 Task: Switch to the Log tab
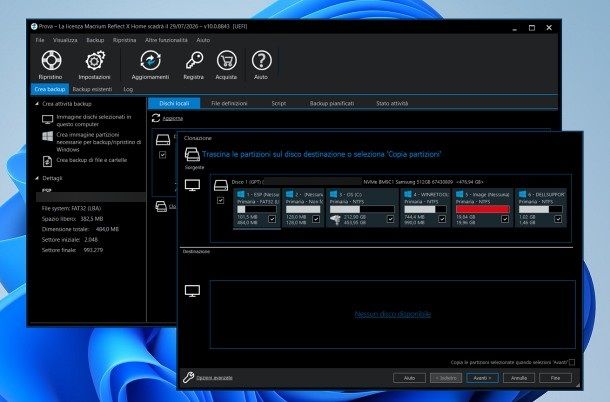click(128, 89)
